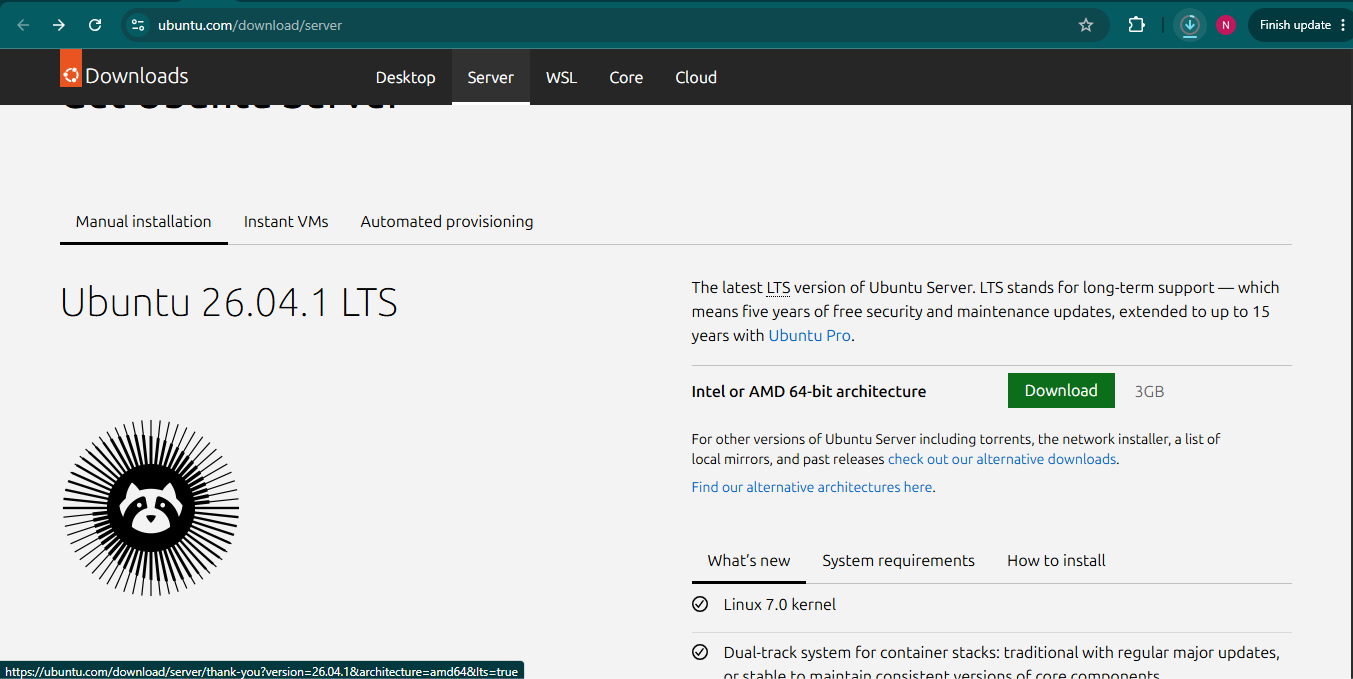Click 'Intel or AMD 64-bit architecture' label
This screenshot has width=1353, height=679.
[x=809, y=391]
